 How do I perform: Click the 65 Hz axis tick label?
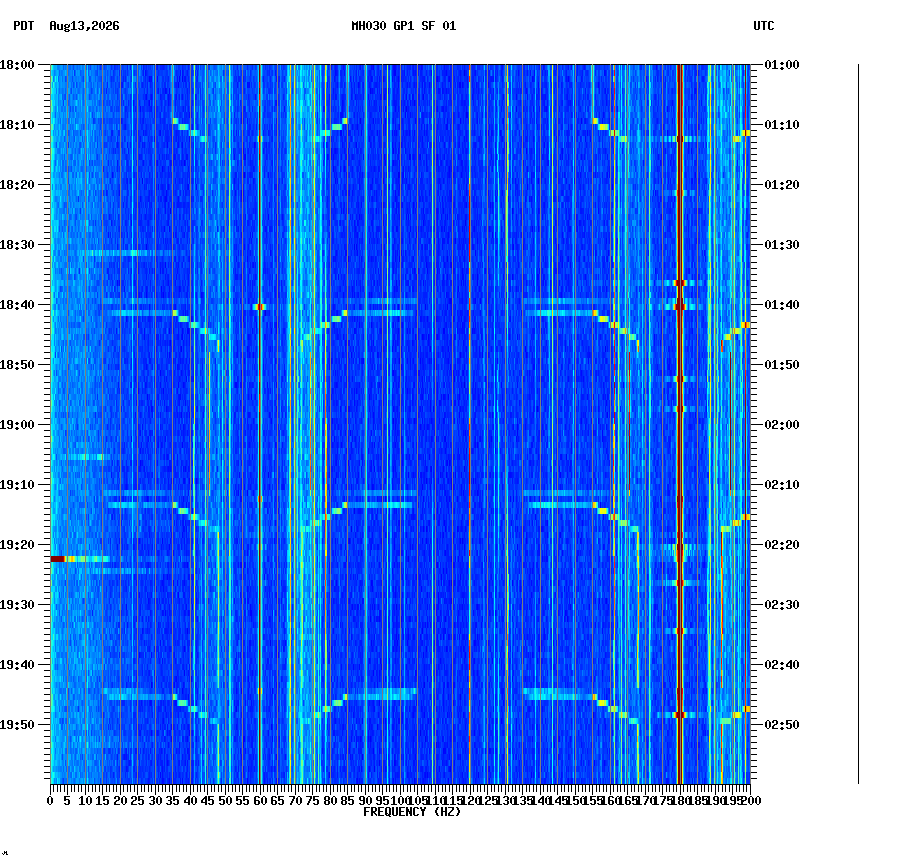(278, 801)
